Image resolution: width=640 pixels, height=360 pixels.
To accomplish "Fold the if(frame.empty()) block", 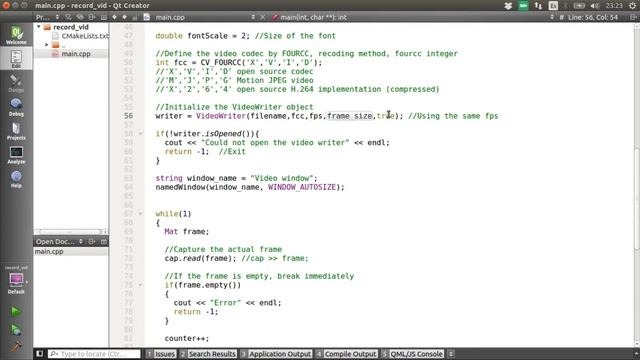I will (x=140, y=285).
